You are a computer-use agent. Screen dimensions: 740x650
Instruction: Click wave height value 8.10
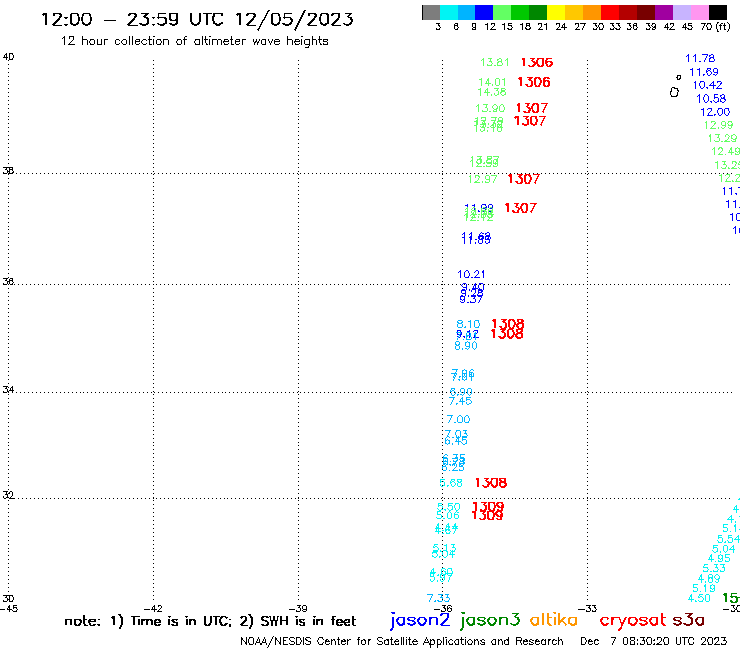(x=468, y=324)
